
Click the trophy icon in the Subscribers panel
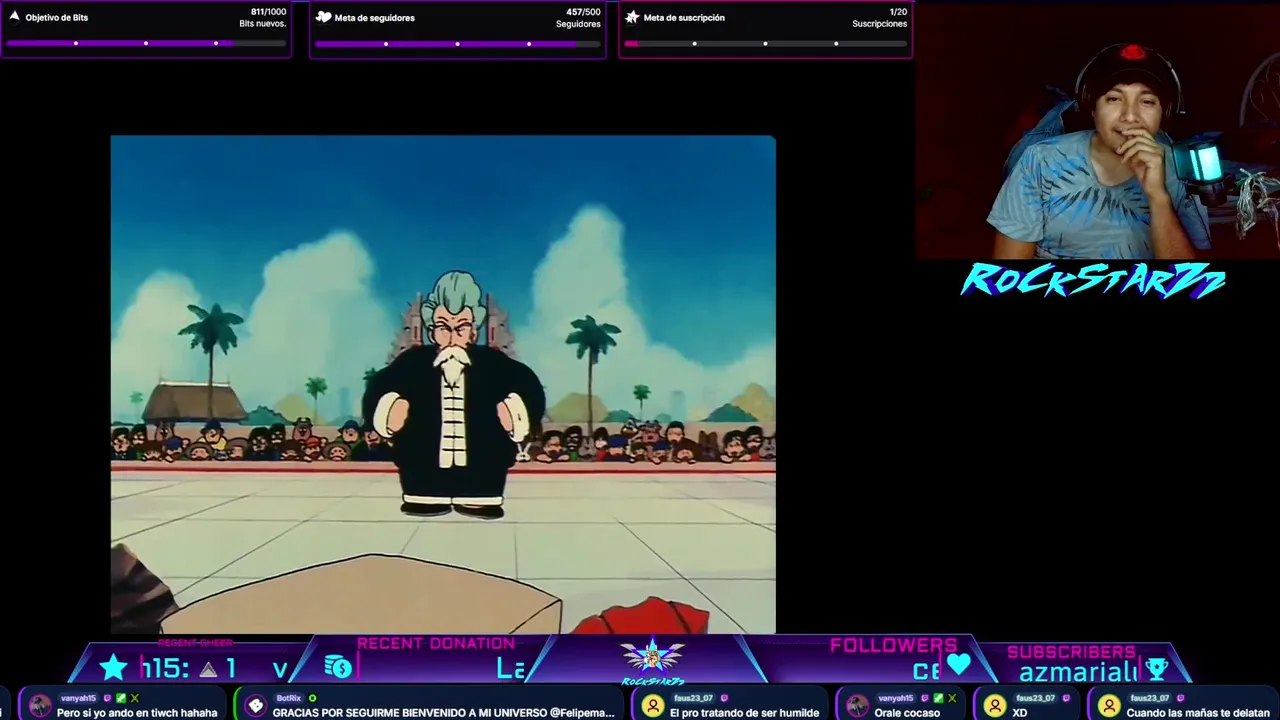pyautogui.click(x=1157, y=669)
